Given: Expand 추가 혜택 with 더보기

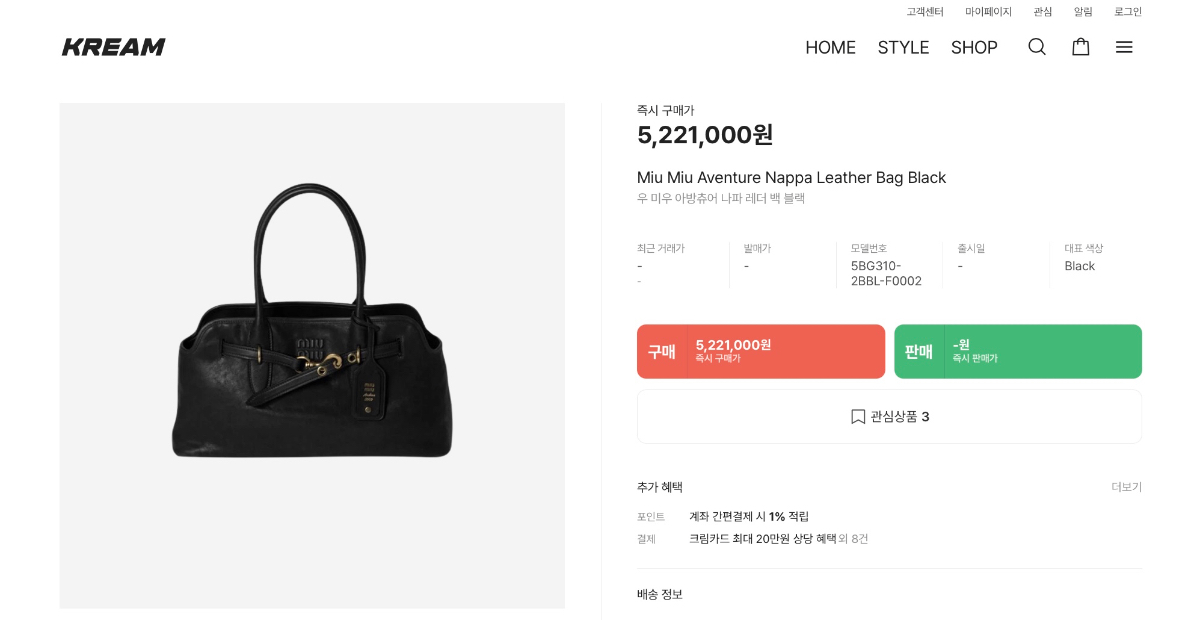Looking at the screenshot, I should pos(1126,487).
